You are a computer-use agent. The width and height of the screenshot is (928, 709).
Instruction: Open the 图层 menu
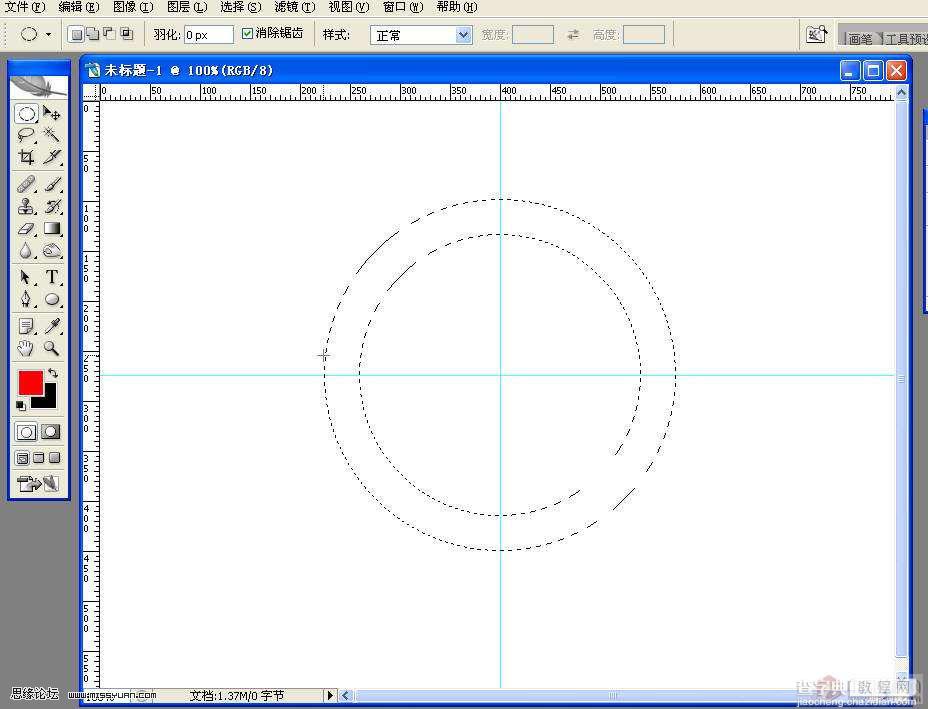tap(187, 7)
